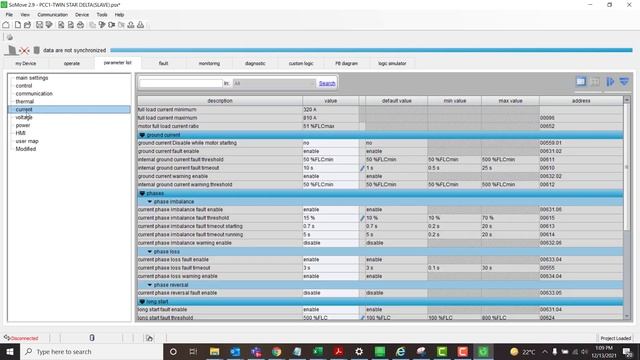Open the FB diagram tab
The height and width of the screenshot is (360, 640).
(x=347, y=63)
